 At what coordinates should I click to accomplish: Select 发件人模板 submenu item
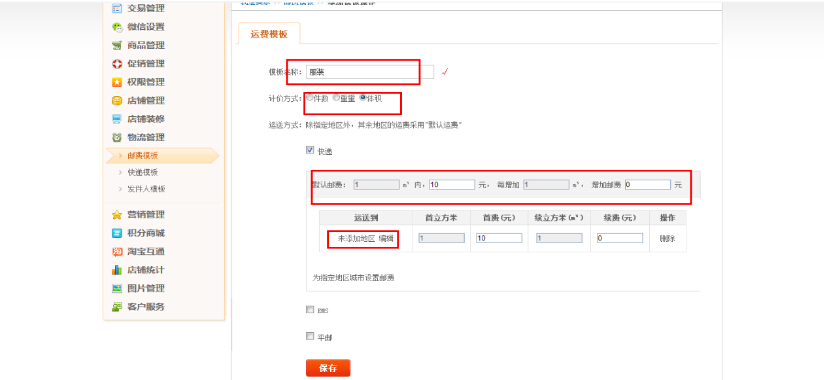146,189
